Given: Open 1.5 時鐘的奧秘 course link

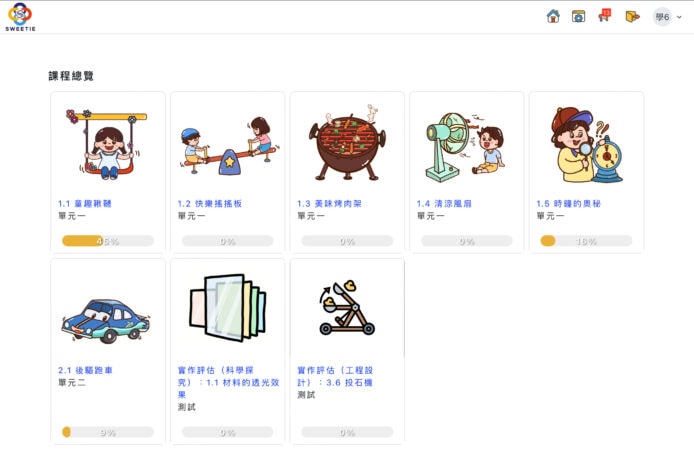Looking at the screenshot, I should [x=568, y=204].
